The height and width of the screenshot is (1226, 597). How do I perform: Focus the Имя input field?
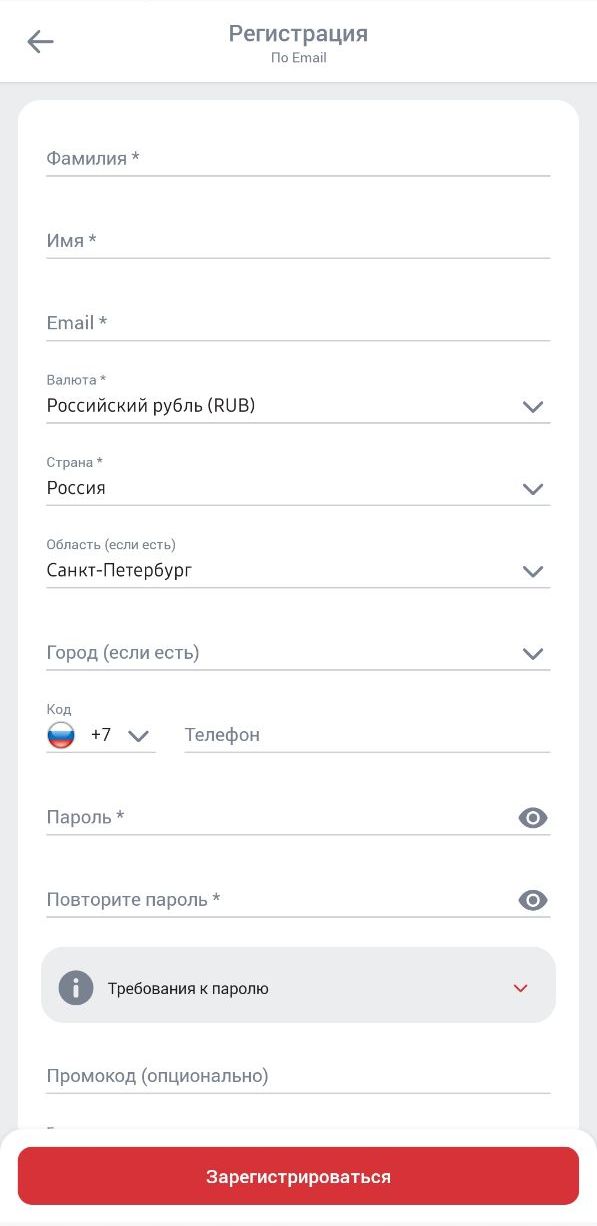[x=298, y=240]
